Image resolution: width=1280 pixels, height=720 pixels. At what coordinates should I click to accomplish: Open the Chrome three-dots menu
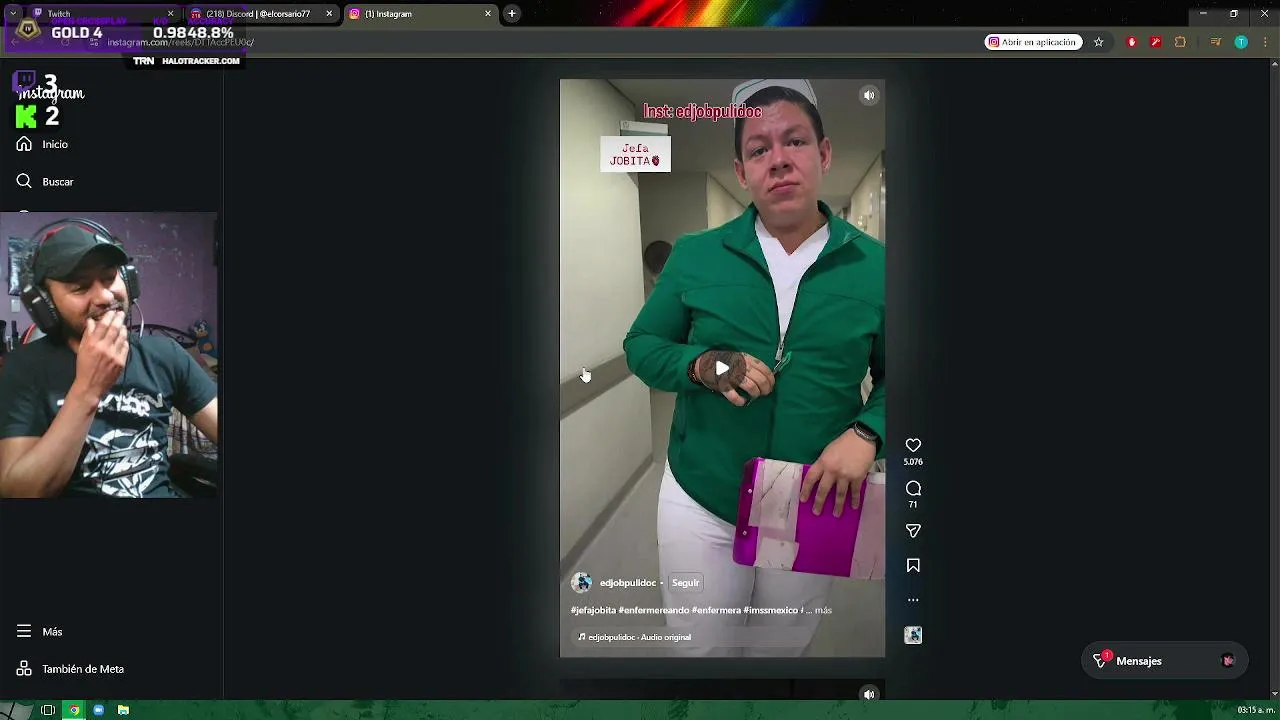[x=1265, y=42]
